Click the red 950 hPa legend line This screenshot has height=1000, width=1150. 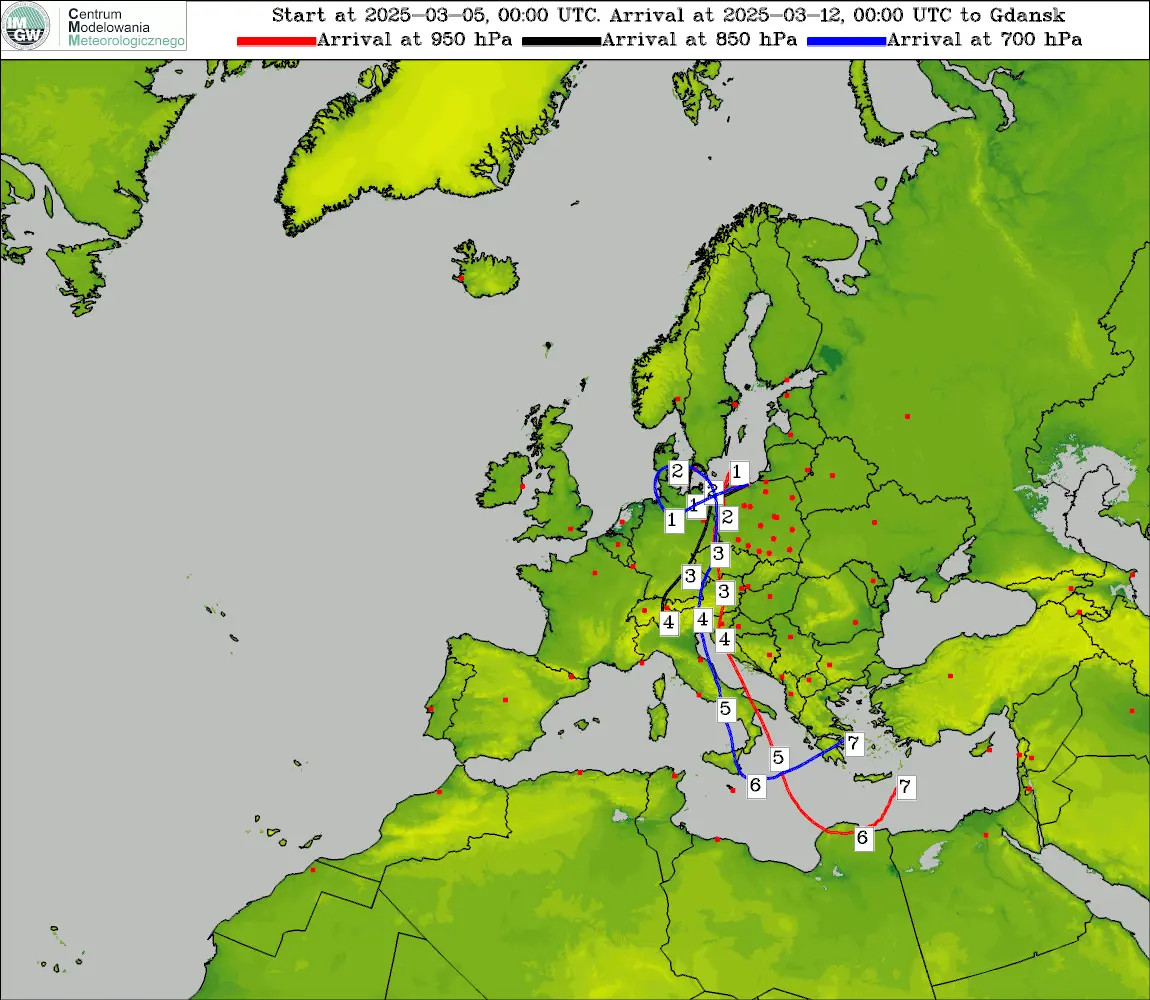[276, 41]
